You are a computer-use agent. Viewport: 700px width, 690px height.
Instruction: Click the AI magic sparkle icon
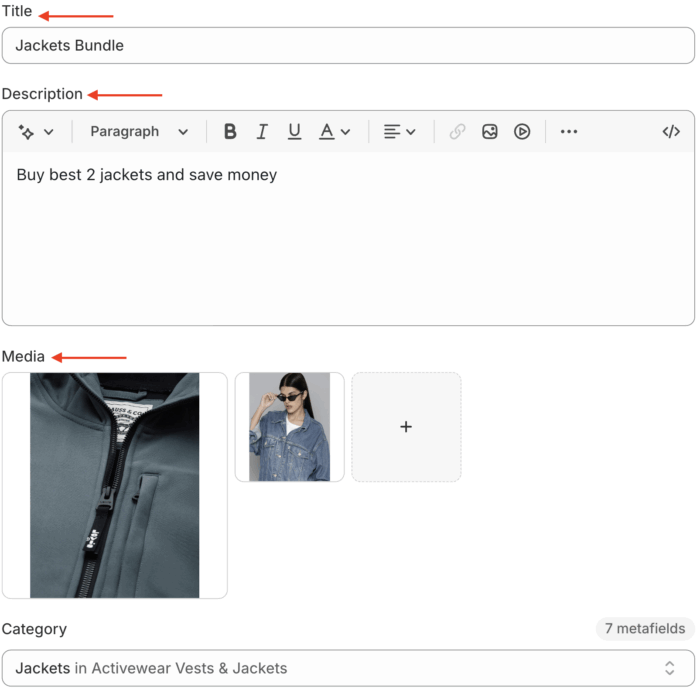coord(26,132)
